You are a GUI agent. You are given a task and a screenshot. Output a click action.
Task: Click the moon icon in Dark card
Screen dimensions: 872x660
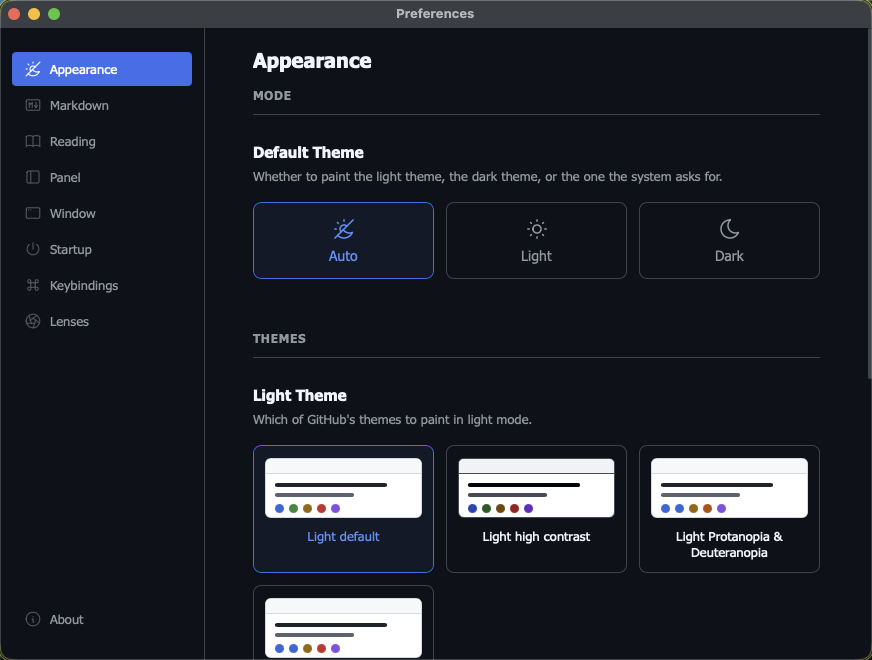[x=729, y=229]
